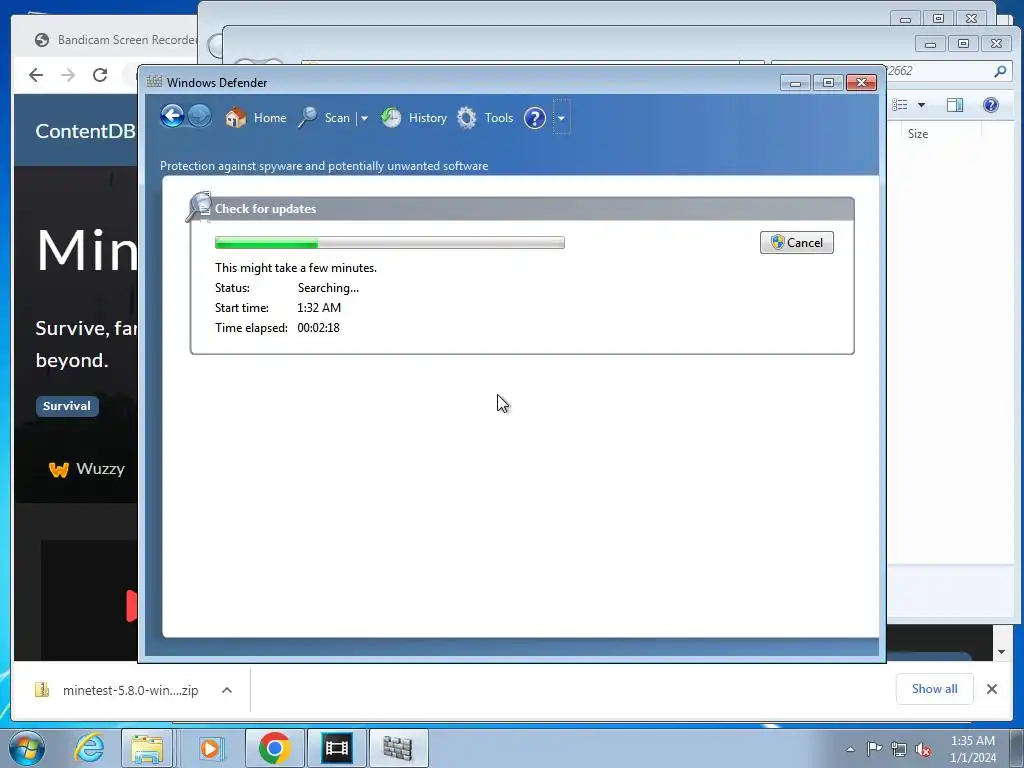
Task: Switch to Windows Defender on the taskbar
Action: [x=398, y=748]
